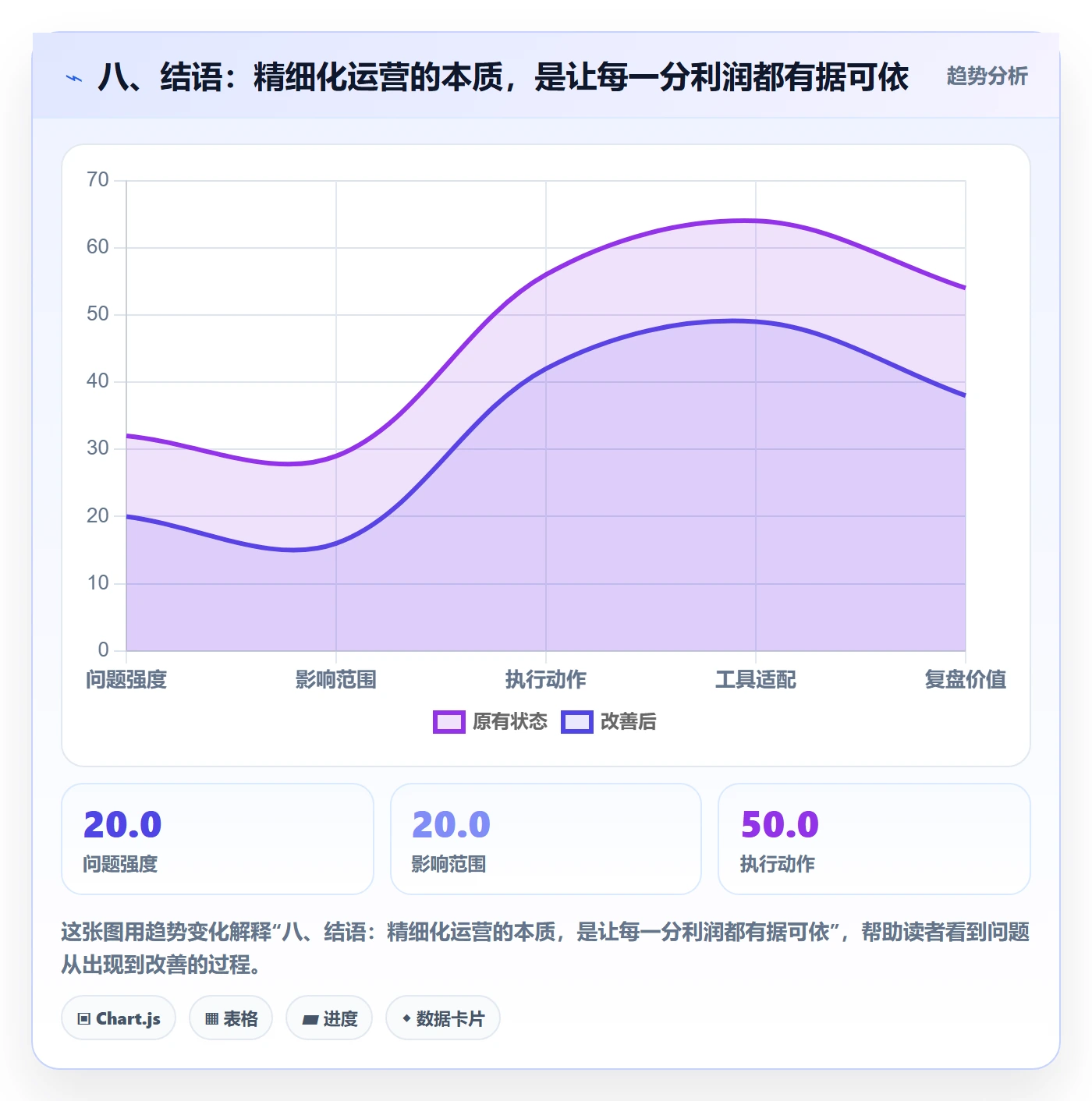Click the 10 y-axis tick value
1092x1101 pixels.
[97, 582]
